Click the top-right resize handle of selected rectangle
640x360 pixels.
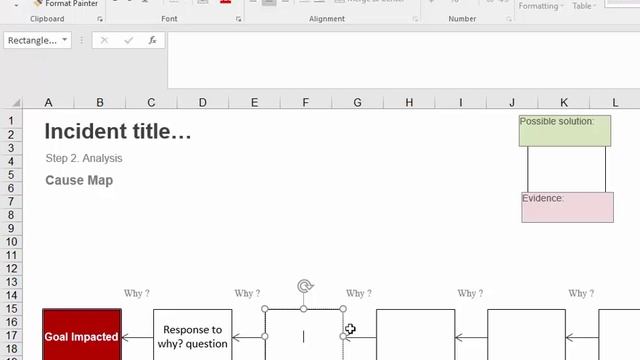coord(343,309)
